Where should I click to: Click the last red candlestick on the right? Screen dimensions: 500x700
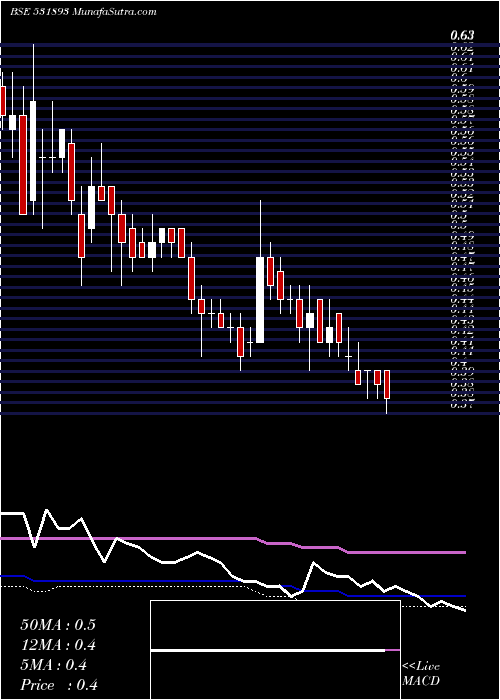tap(387, 384)
